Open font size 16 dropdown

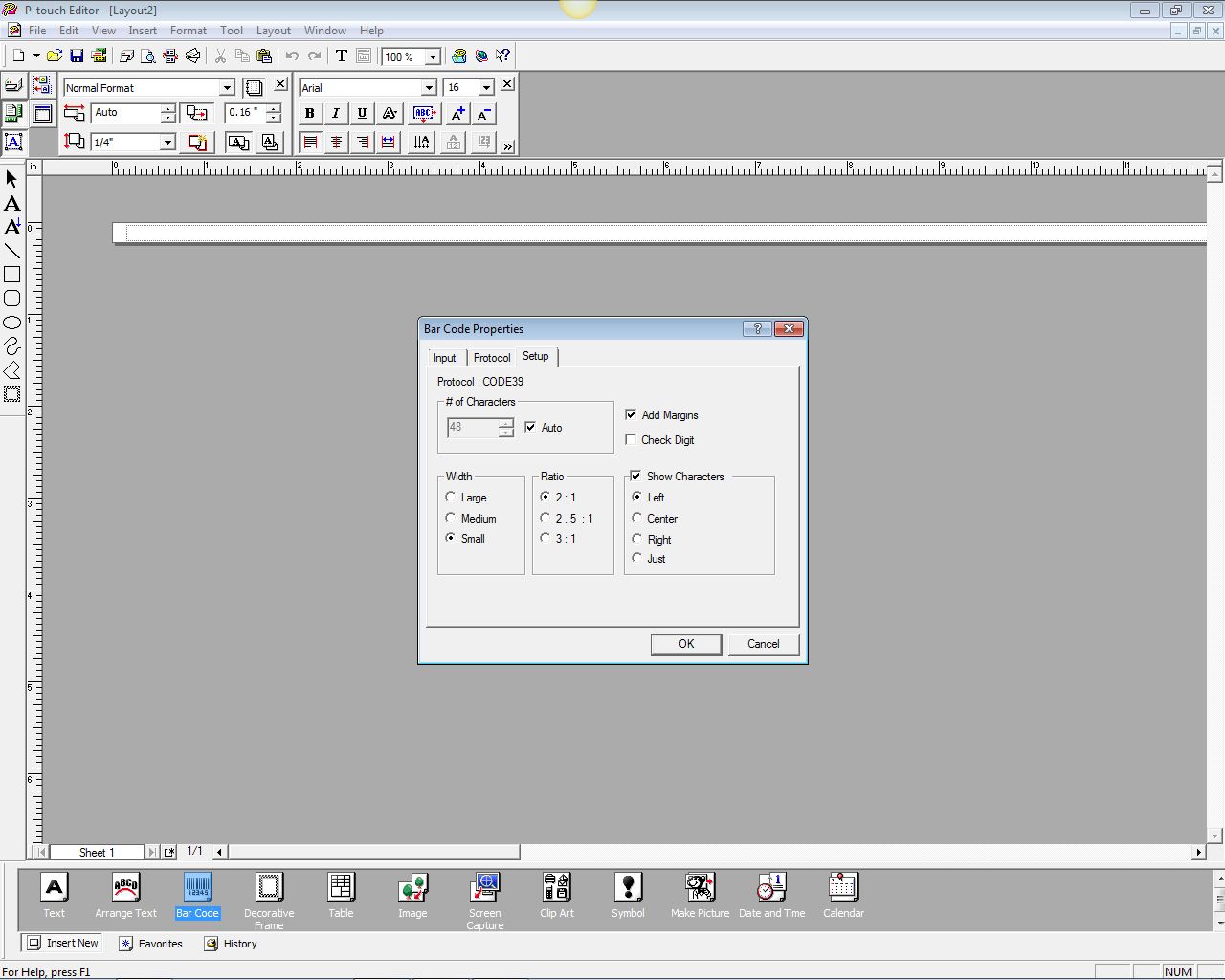tap(486, 88)
